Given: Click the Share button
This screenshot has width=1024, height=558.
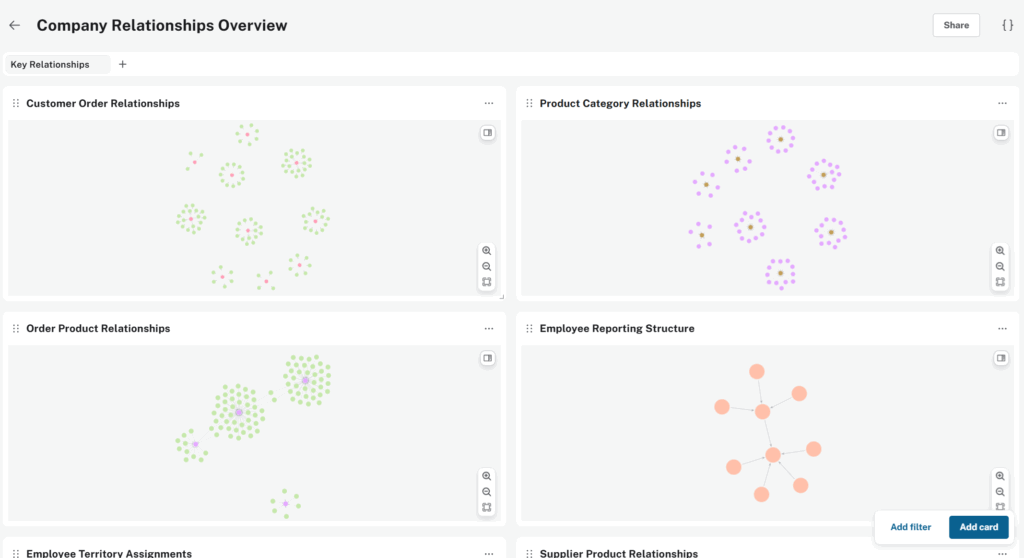Looking at the screenshot, I should (x=956, y=25).
